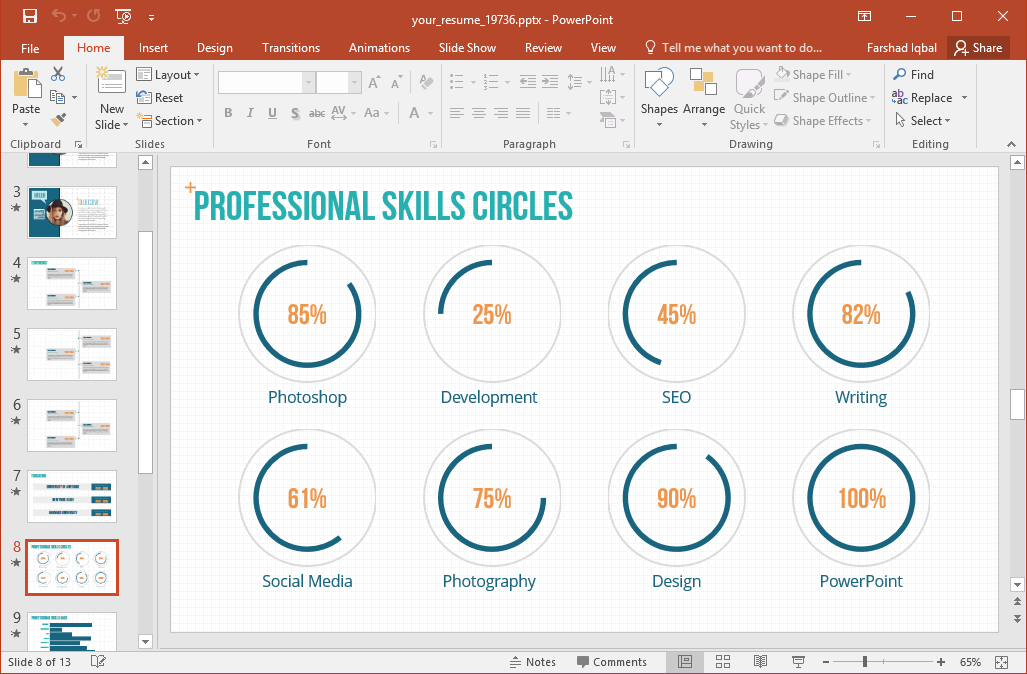Collapse the ribbon chevron
This screenshot has height=674, width=1027.
click(x=1011, y=144)
